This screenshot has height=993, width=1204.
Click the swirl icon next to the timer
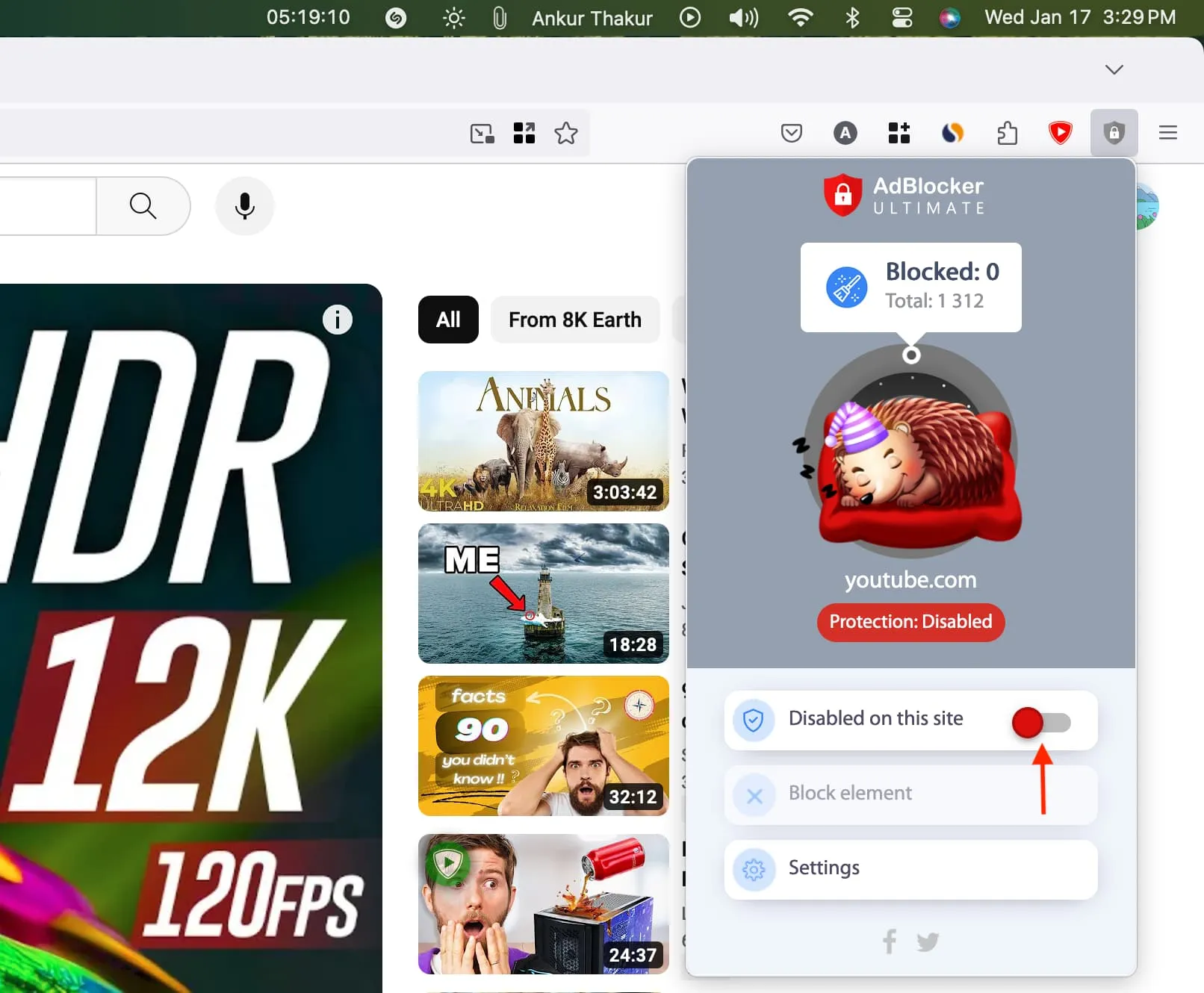(x=396, y=18)
